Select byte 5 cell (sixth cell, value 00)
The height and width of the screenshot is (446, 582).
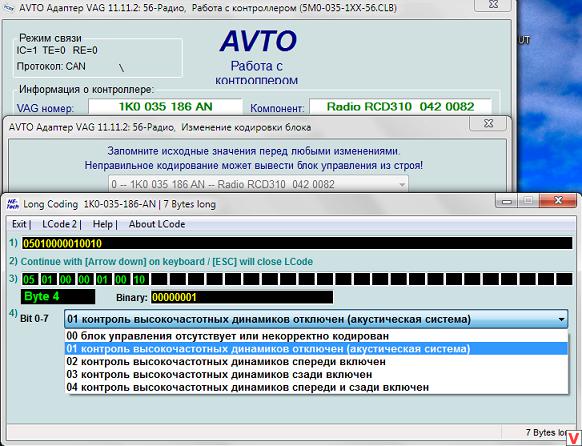click(x=121, y=279)
